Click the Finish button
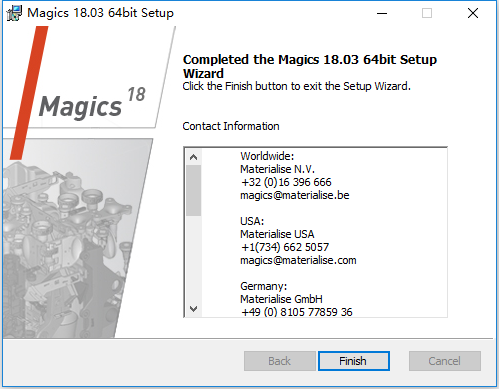This screenshot has height=389, width=499. click(354, 361)
